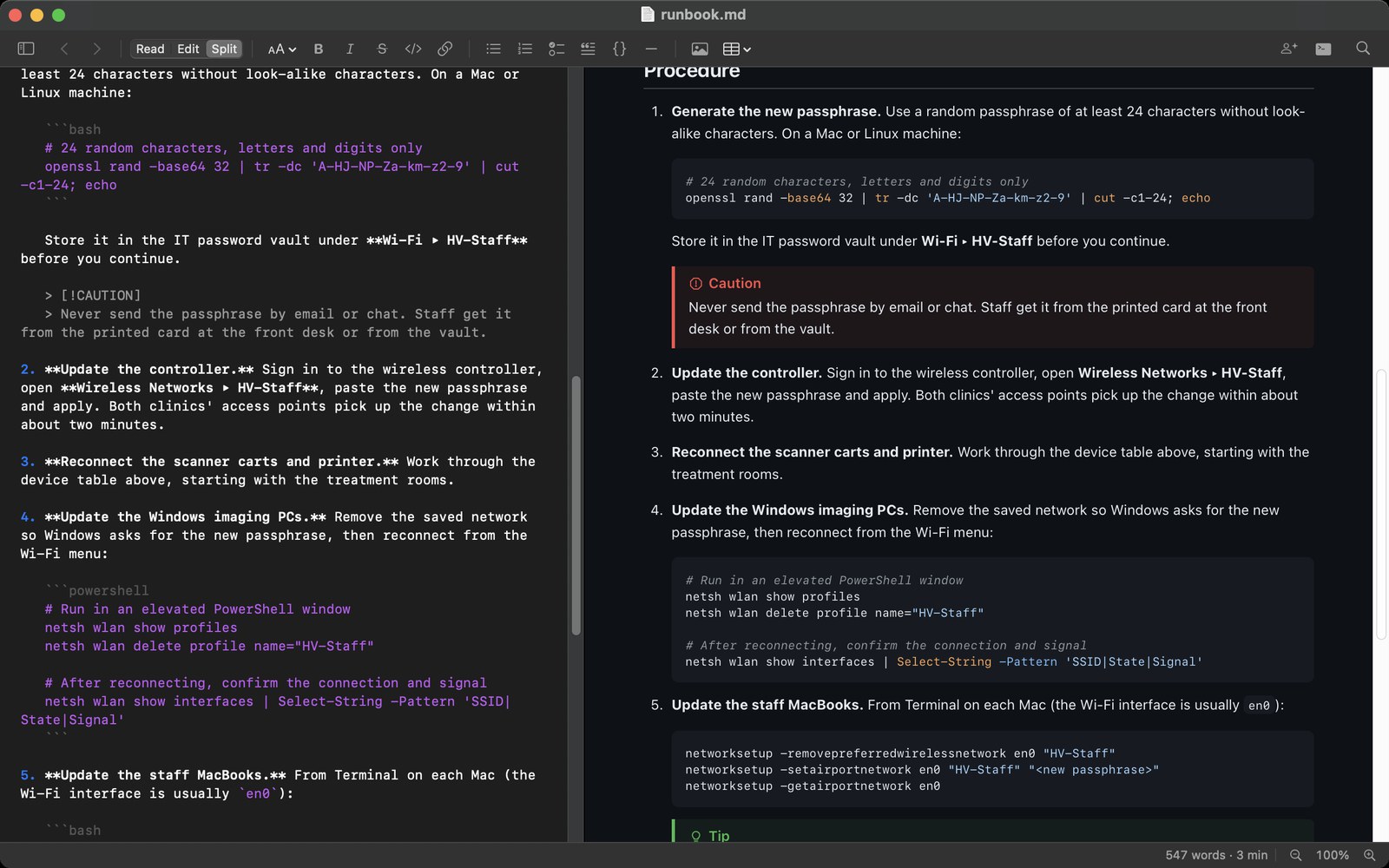Click the preview pane scrollbar

point(1381,505)
